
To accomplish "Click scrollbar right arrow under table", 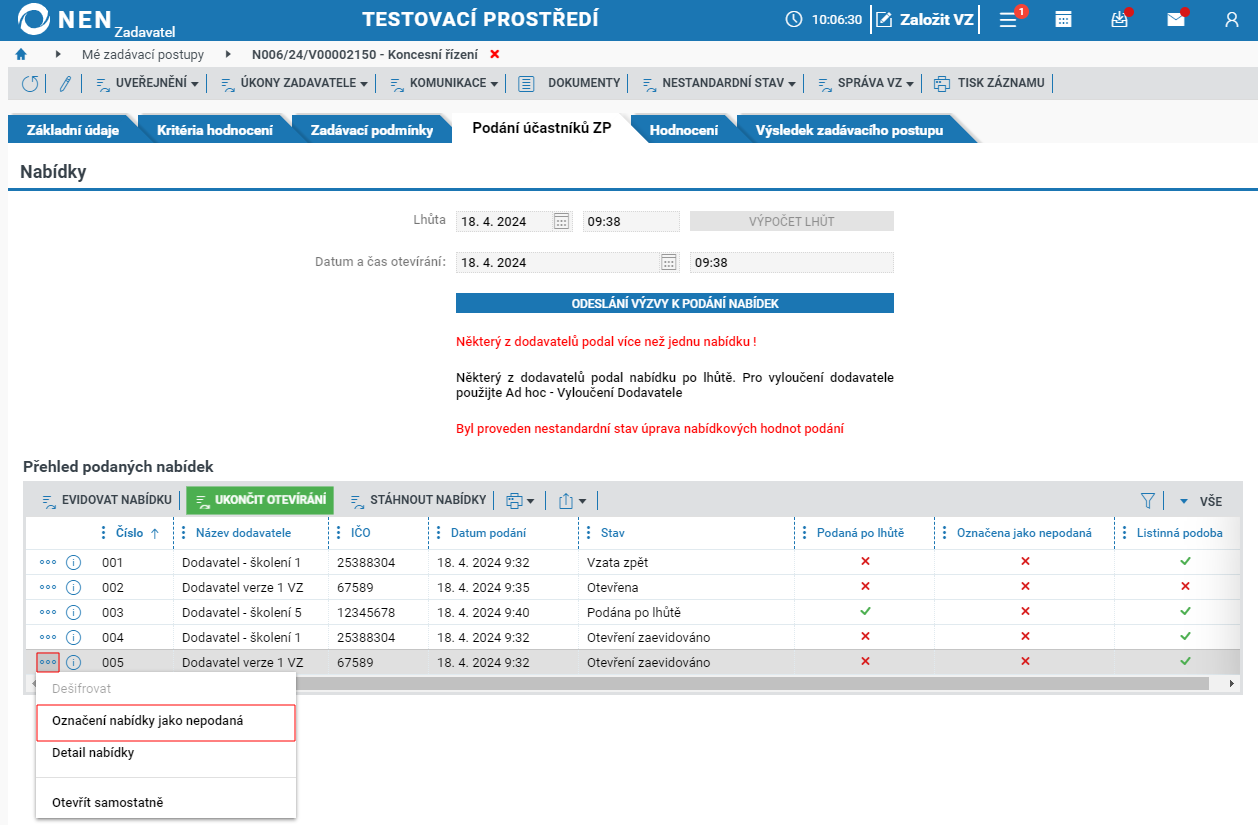I will point(1232,683).
